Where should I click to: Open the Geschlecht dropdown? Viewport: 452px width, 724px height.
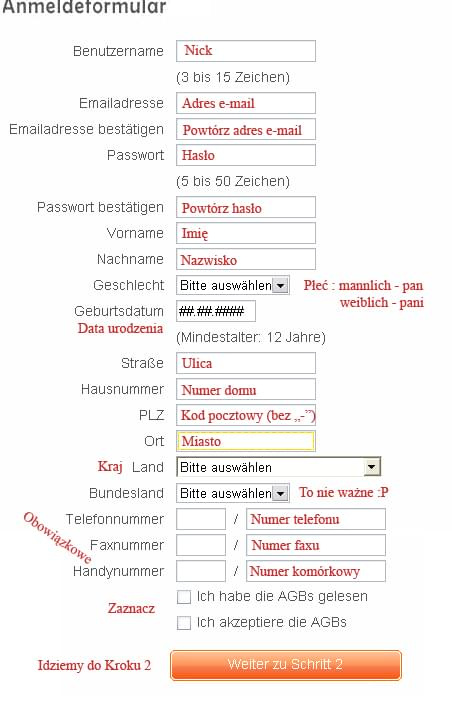coord(233,285)
